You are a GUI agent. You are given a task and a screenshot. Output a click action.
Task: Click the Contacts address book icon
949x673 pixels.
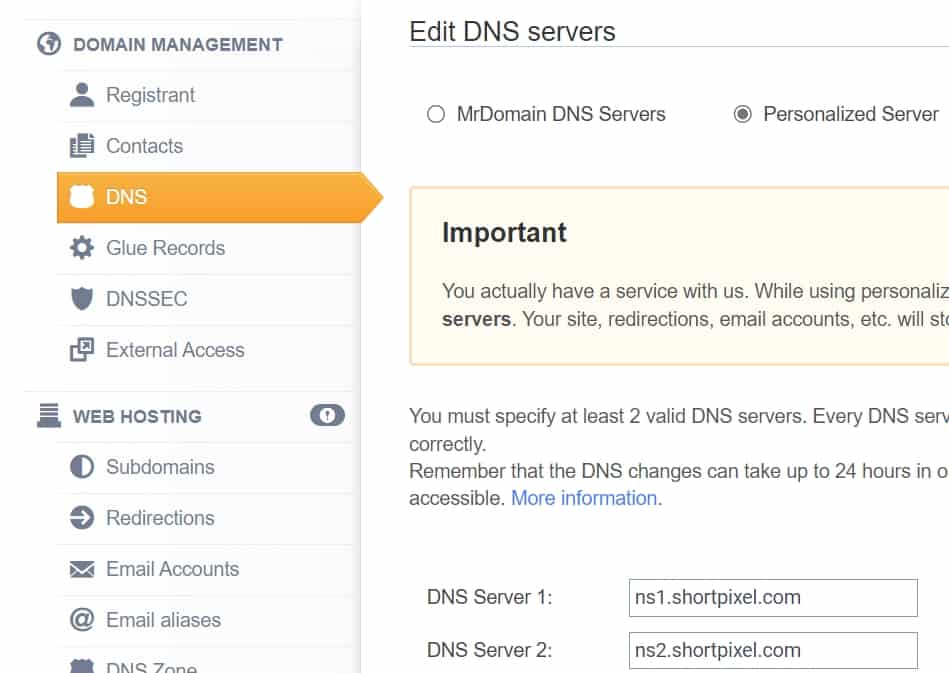click(81, 146)
